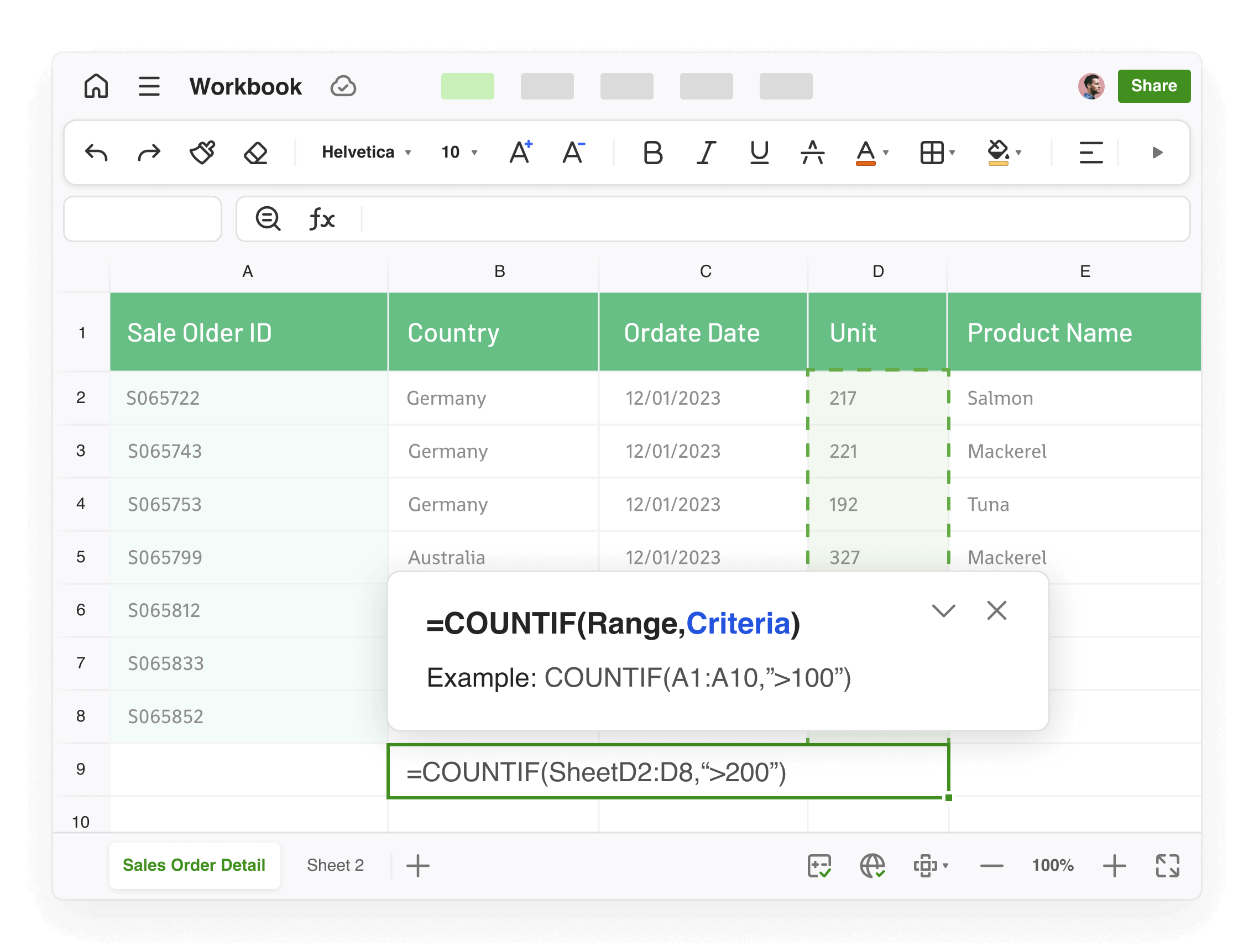Image resolution: width=1254 pixels, height=952 pixels.
Task: Toggle italic formatting
Action: click(707, 153)
